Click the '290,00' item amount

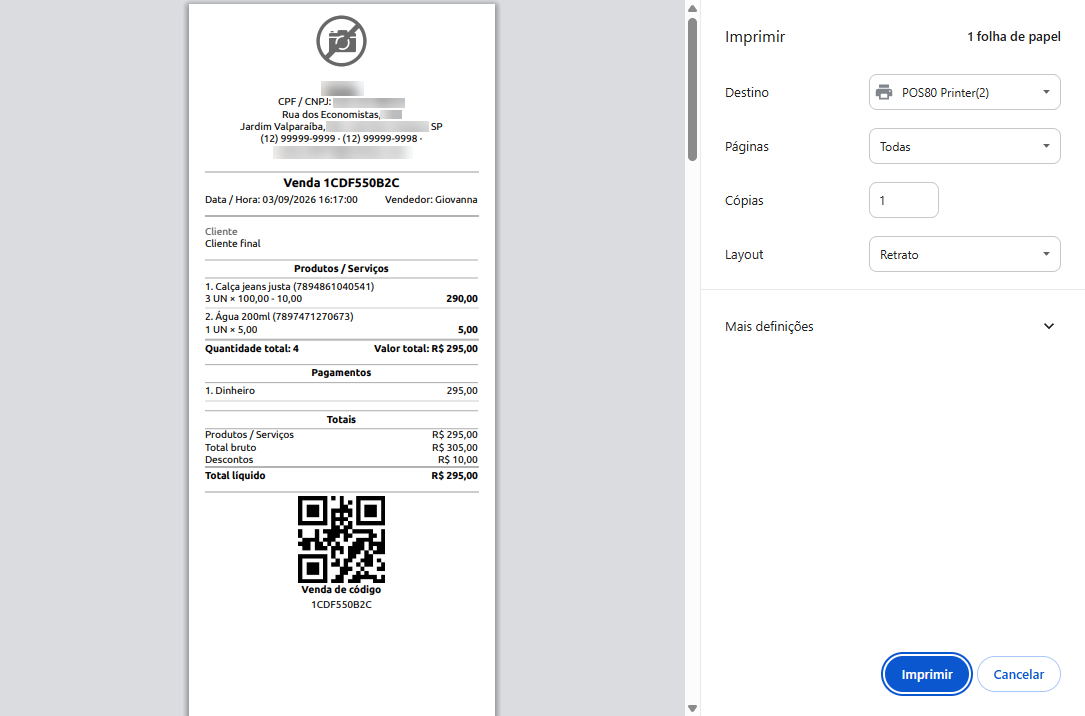click(462, 299)
